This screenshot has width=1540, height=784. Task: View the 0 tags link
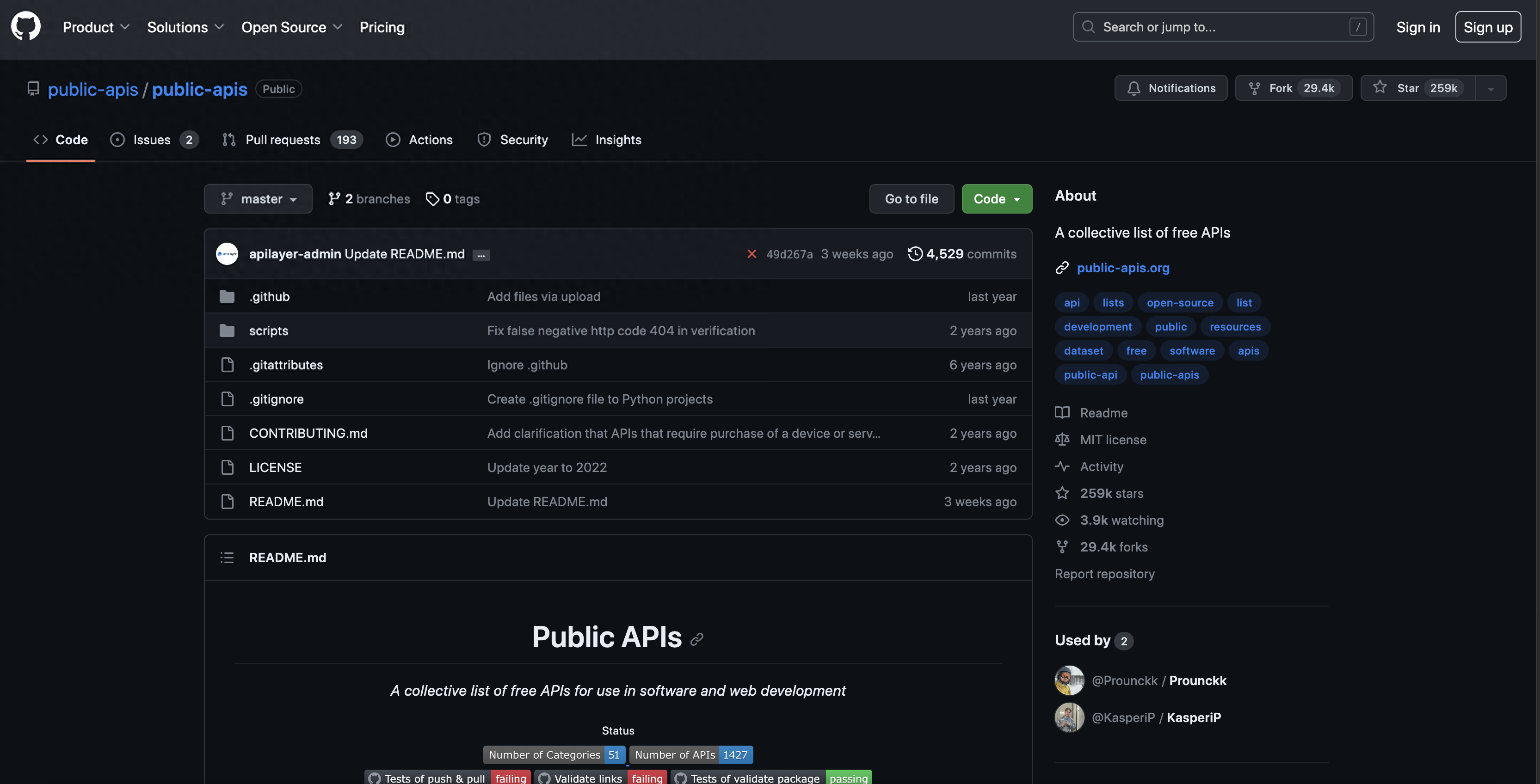[453, 199]
